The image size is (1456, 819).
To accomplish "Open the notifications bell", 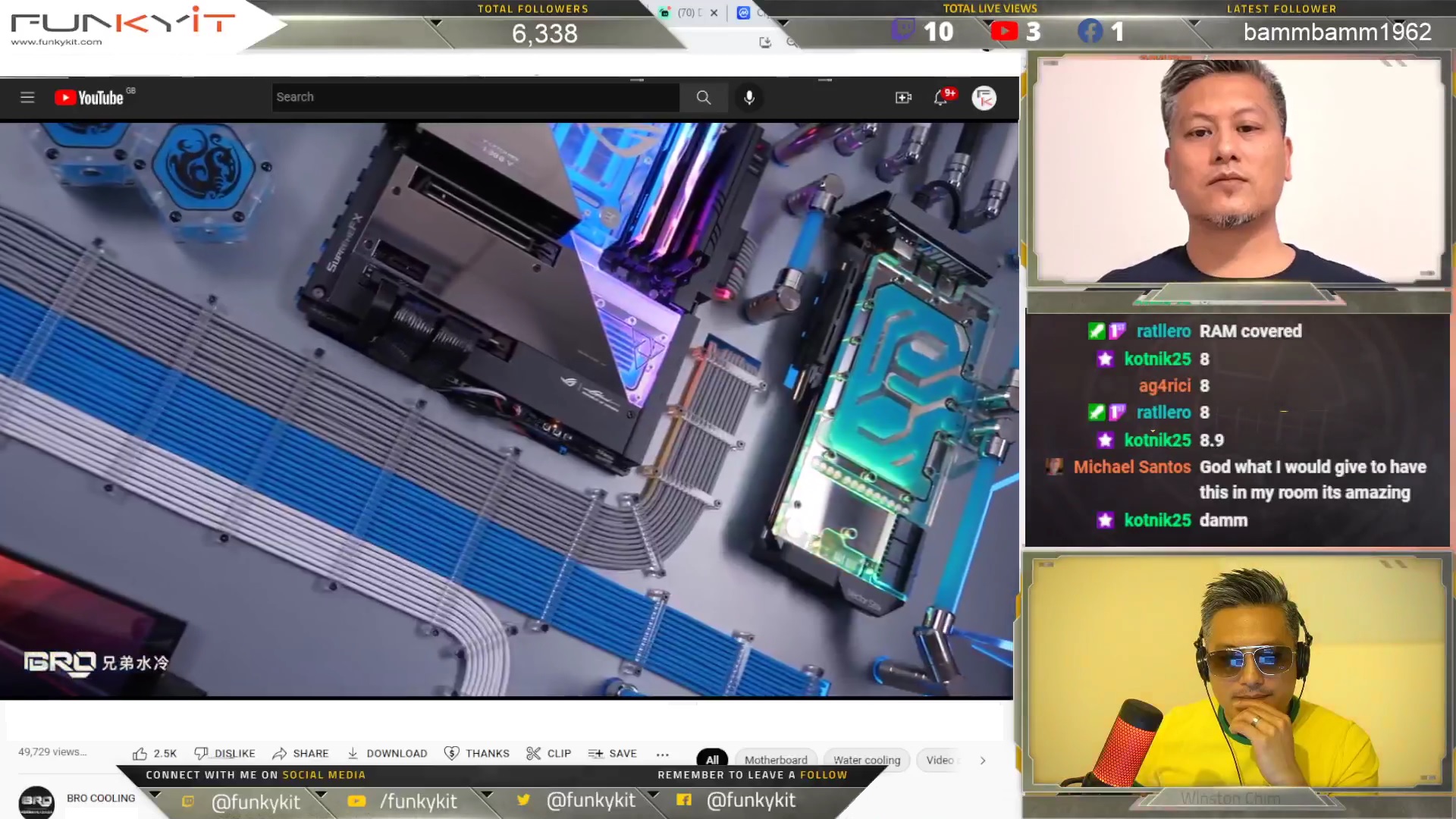I will (x=941, y=98).
